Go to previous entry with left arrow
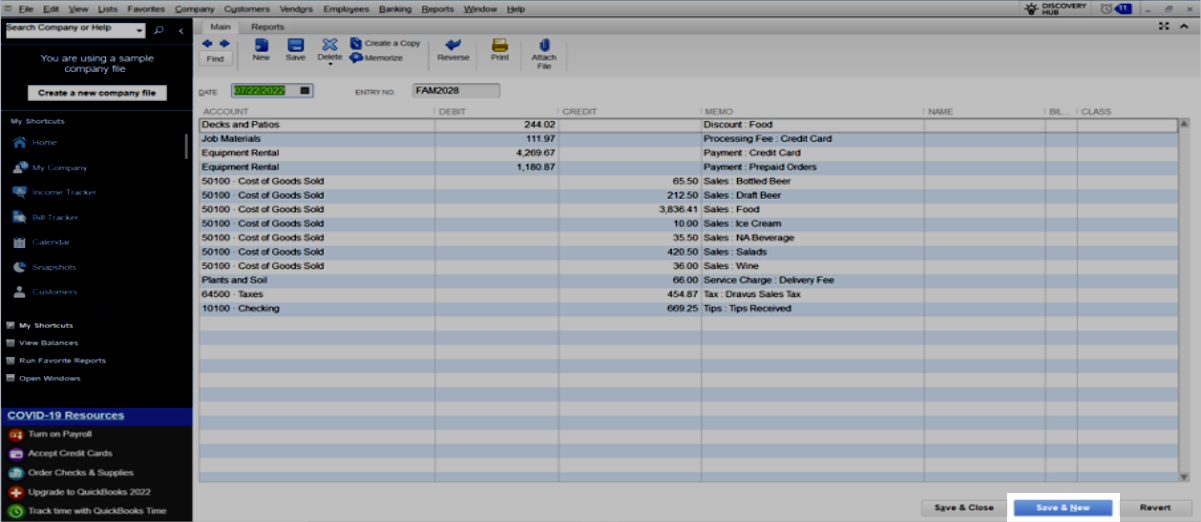 coord(207,43)
